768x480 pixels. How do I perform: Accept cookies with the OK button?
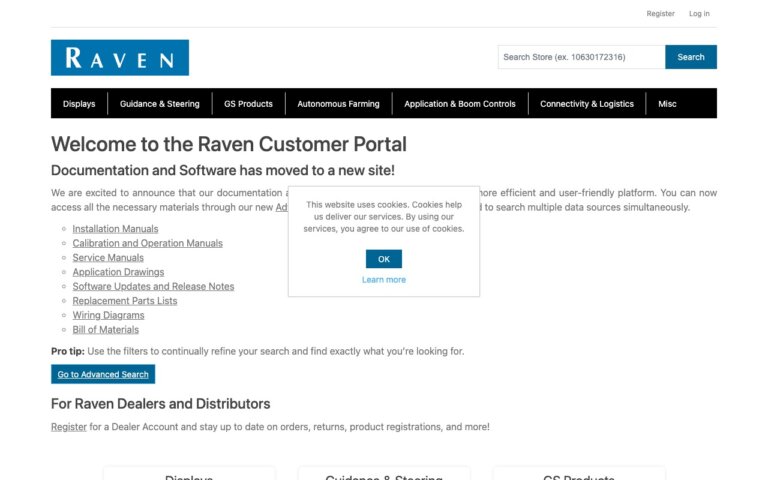[384, 259]
